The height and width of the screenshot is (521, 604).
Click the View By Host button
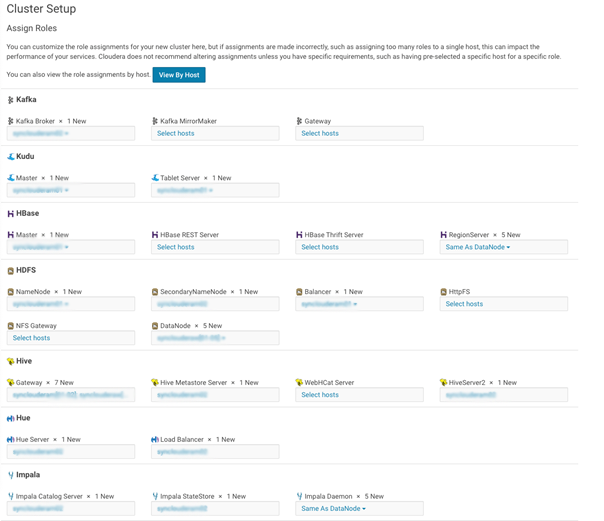tap(179, 75)
